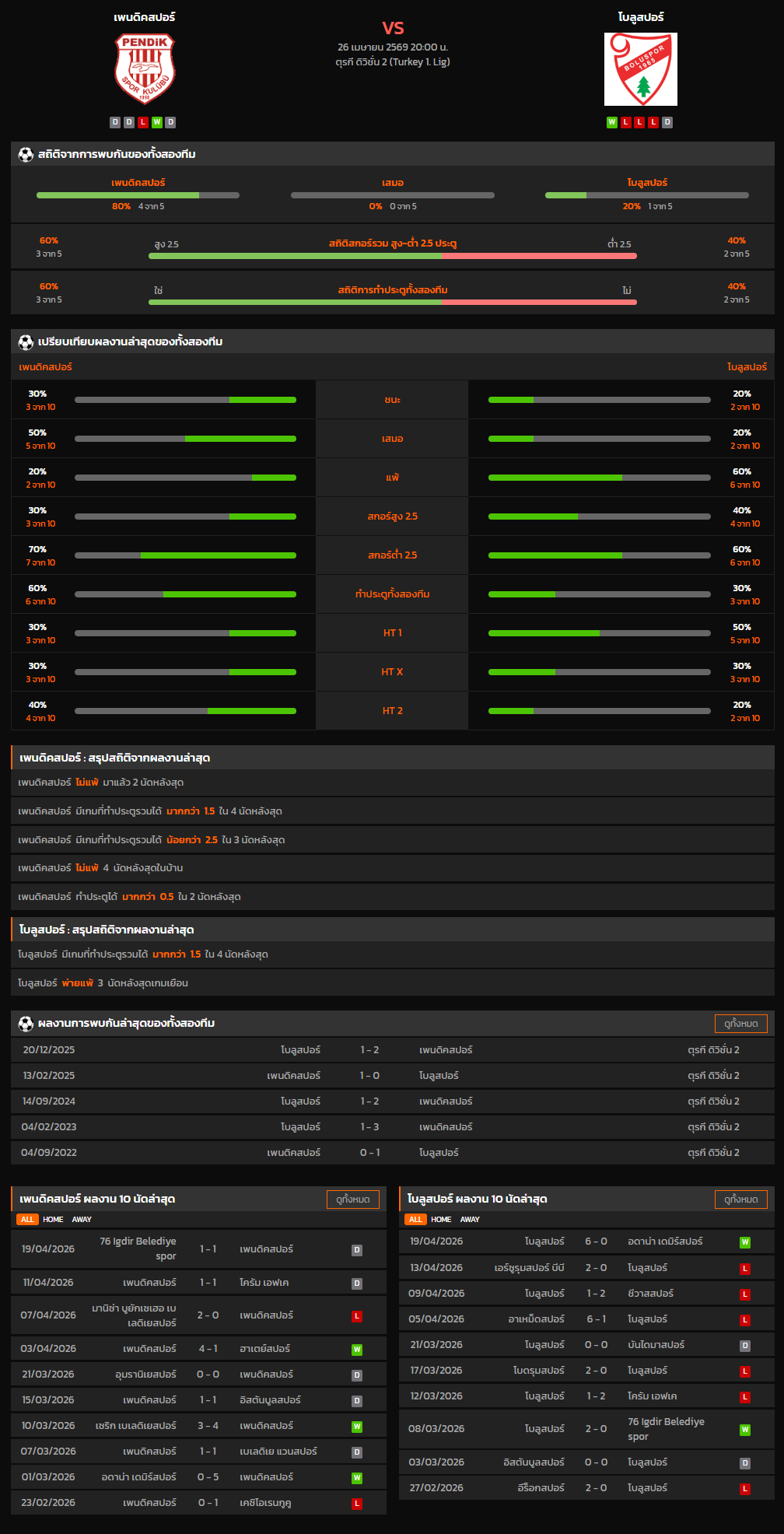
Task: Click the over/under 2.5 goals stat bar
Action: [x=392, y=256]
